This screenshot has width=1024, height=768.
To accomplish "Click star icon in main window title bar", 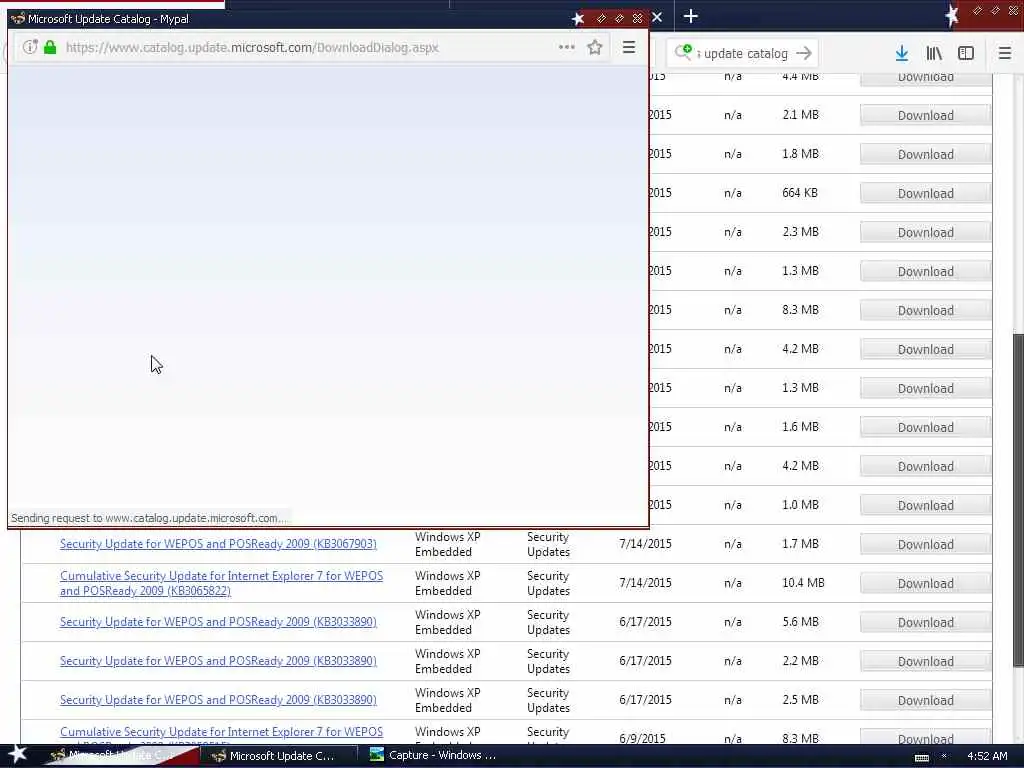I will 952,16.
